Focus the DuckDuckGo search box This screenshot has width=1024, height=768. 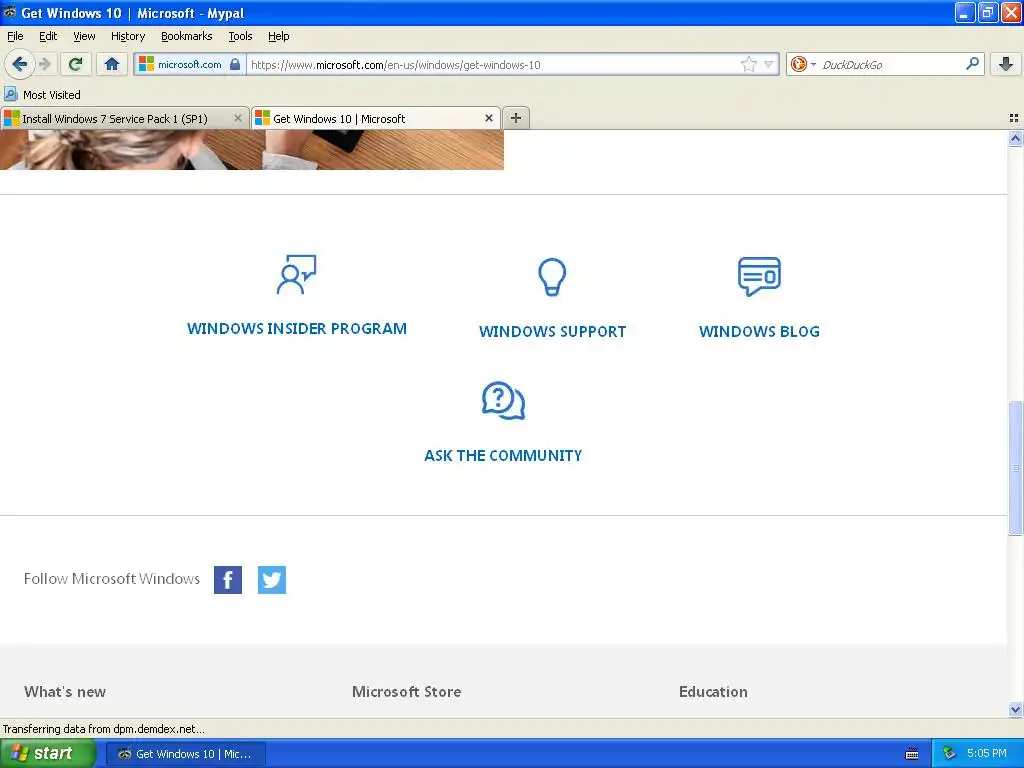891,64
